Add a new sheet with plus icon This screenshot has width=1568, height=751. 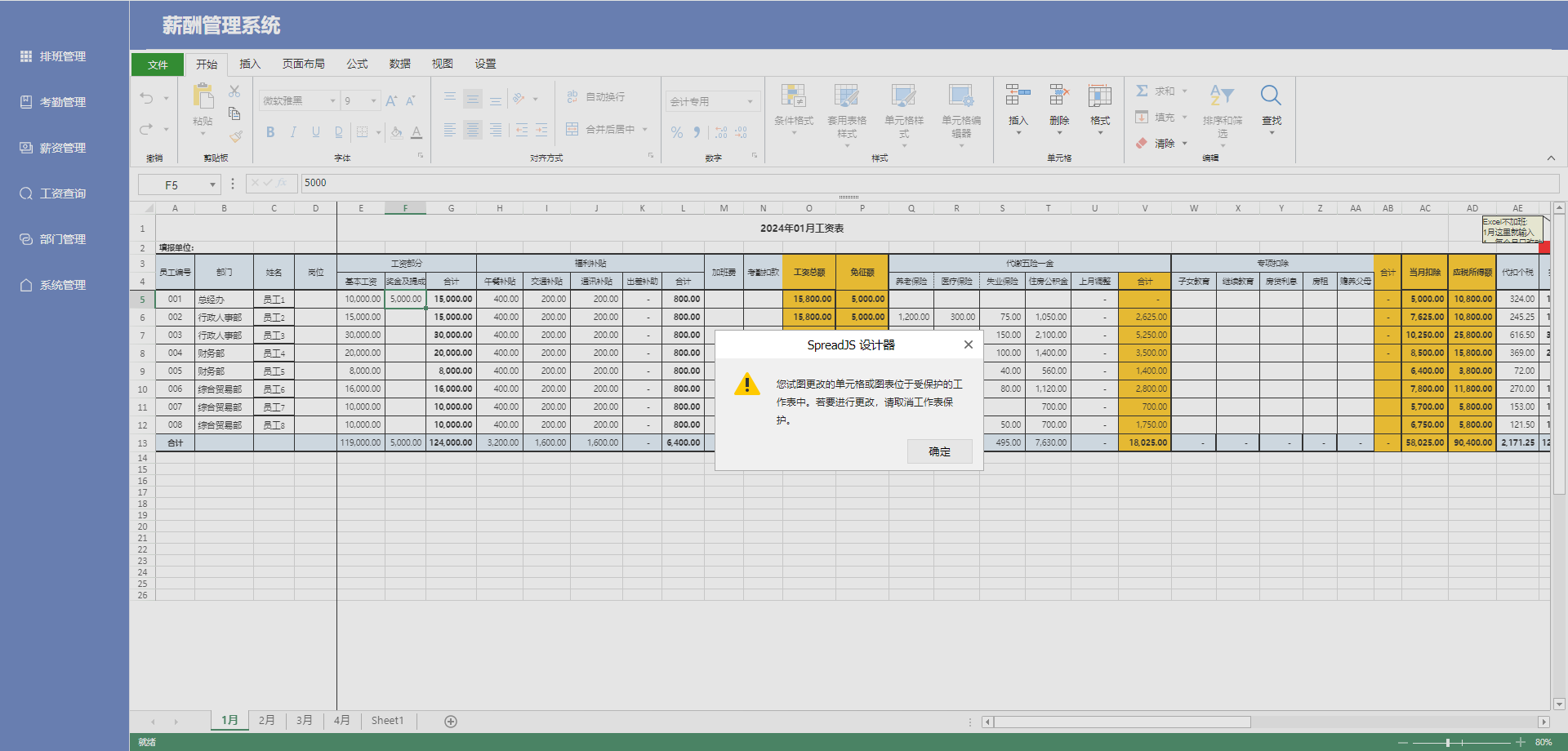pos(451,721)
